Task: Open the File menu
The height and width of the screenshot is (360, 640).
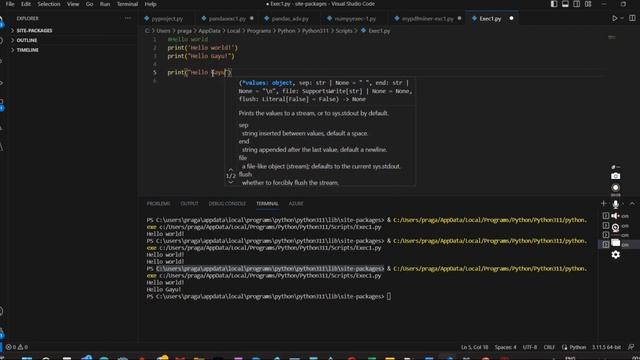Action: coord(10,4)
